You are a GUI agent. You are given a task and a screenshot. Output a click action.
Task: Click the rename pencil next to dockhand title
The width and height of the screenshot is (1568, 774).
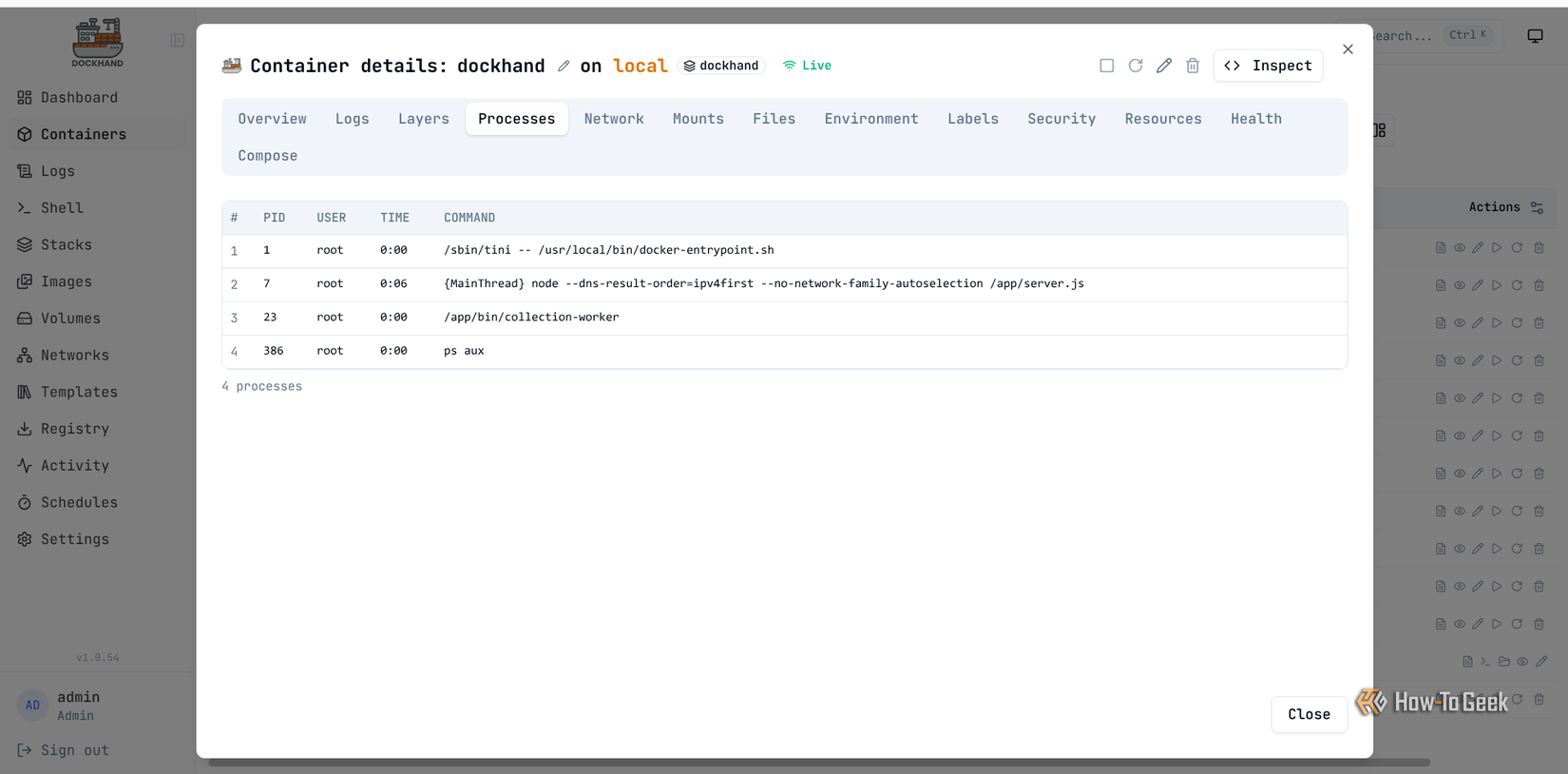coord(564,66)
